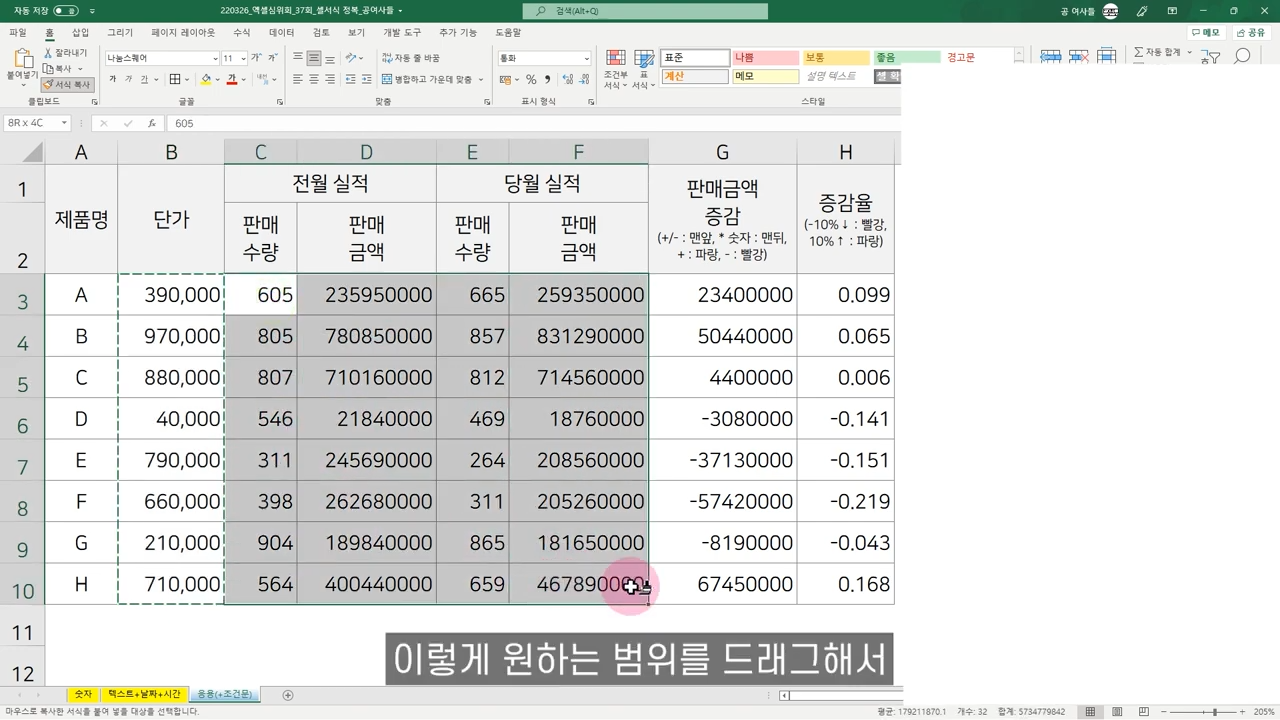Increase decimal places icon

[x=566, y=79]
